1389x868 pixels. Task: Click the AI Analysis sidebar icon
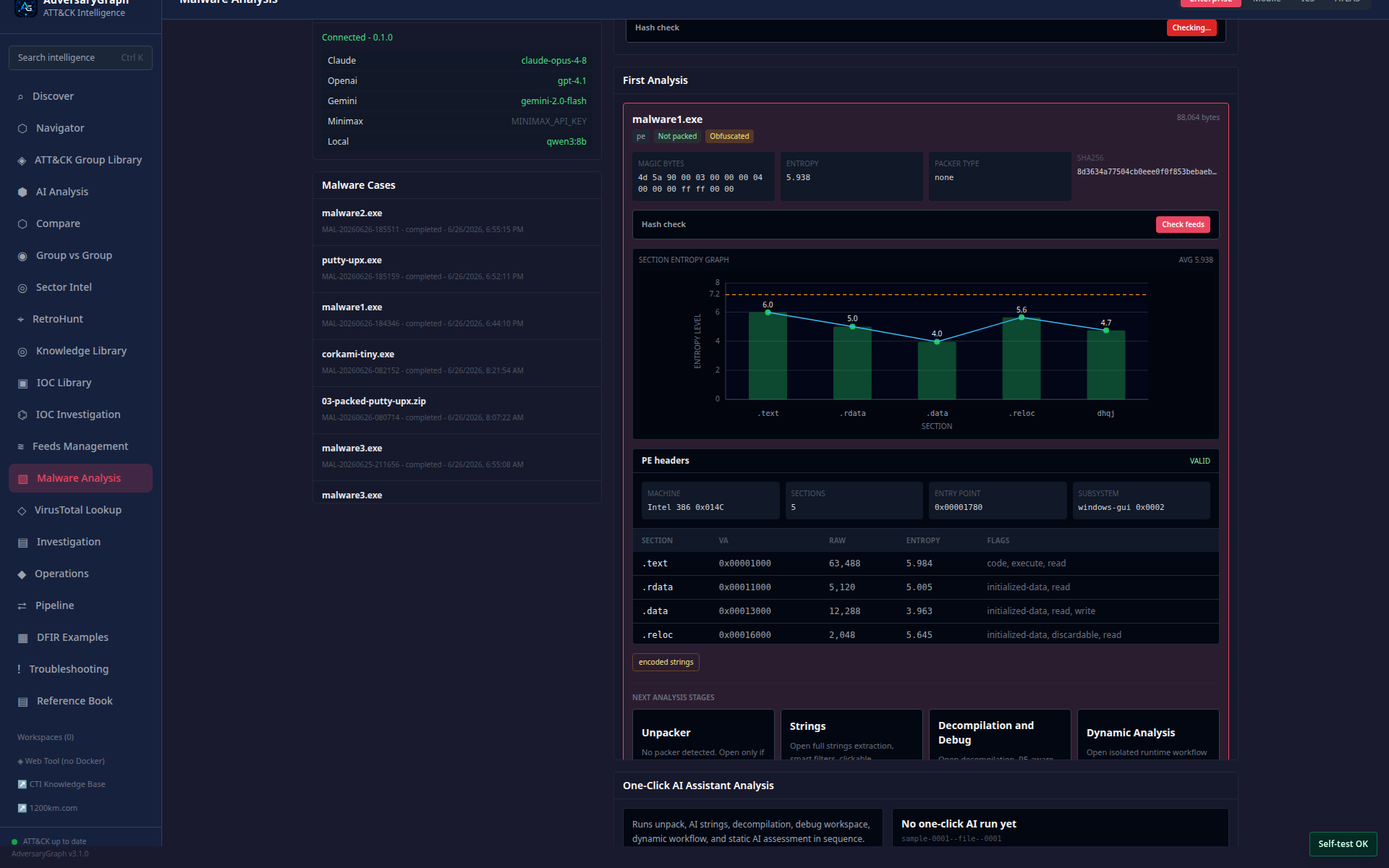pyautogui.click(x=22, y=192)
